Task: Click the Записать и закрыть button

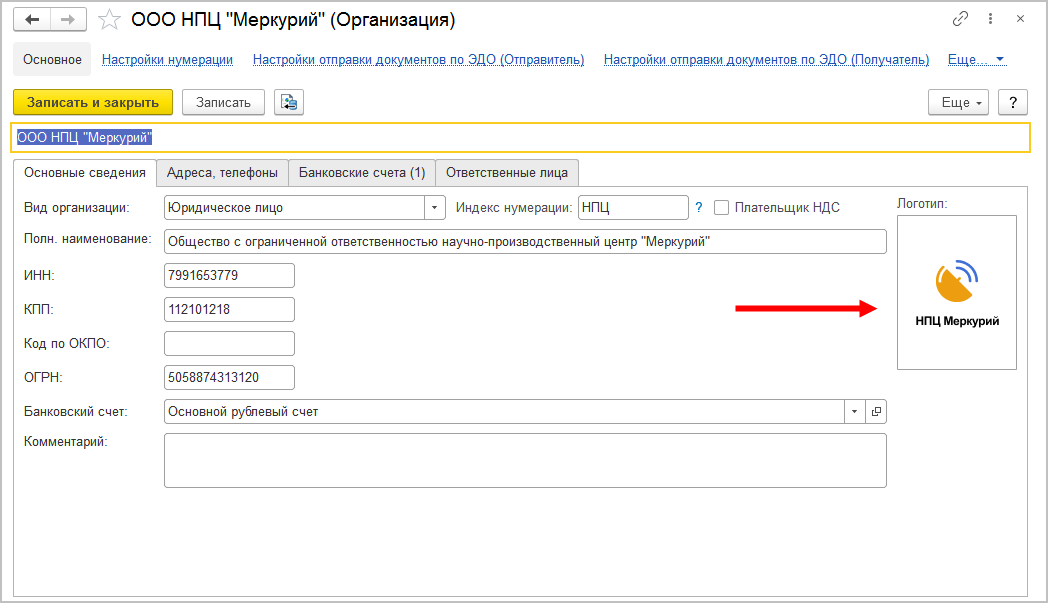Action: click(93, 102)
